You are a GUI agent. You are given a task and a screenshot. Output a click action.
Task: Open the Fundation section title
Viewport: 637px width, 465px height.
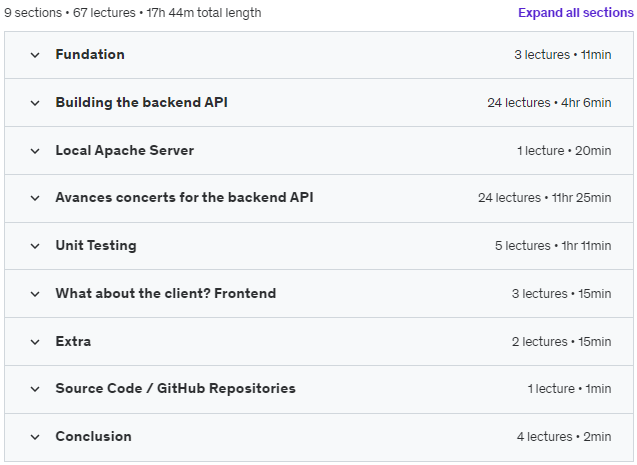click(90, 54)
